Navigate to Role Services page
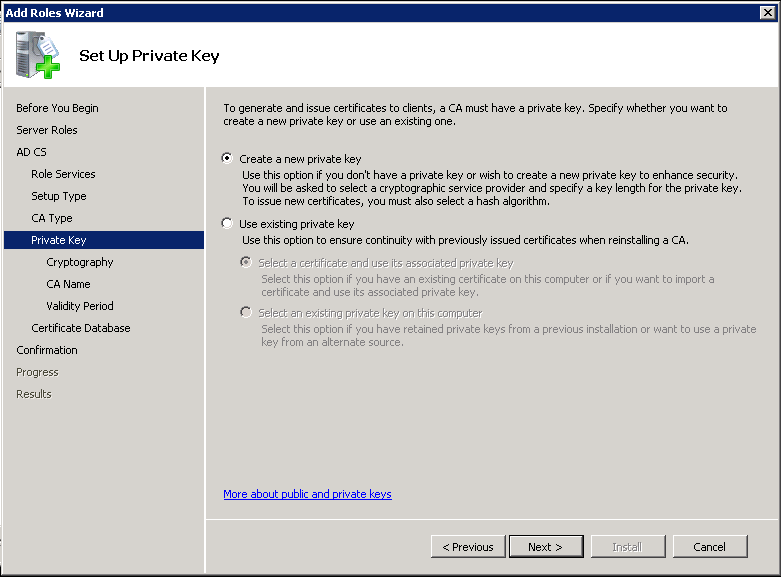The width and height of the screenshot is (781, 577). click(63, 174)
